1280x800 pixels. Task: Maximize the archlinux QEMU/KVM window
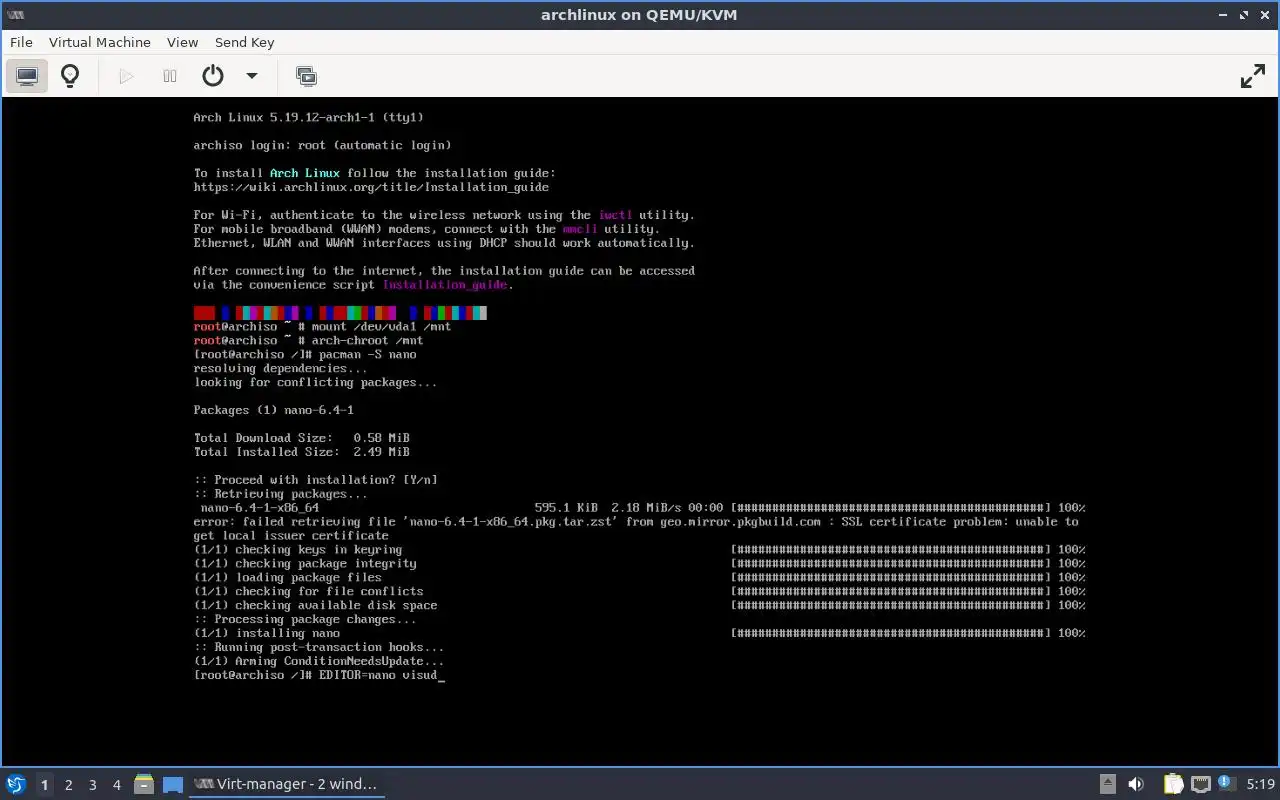(1245, 14)
